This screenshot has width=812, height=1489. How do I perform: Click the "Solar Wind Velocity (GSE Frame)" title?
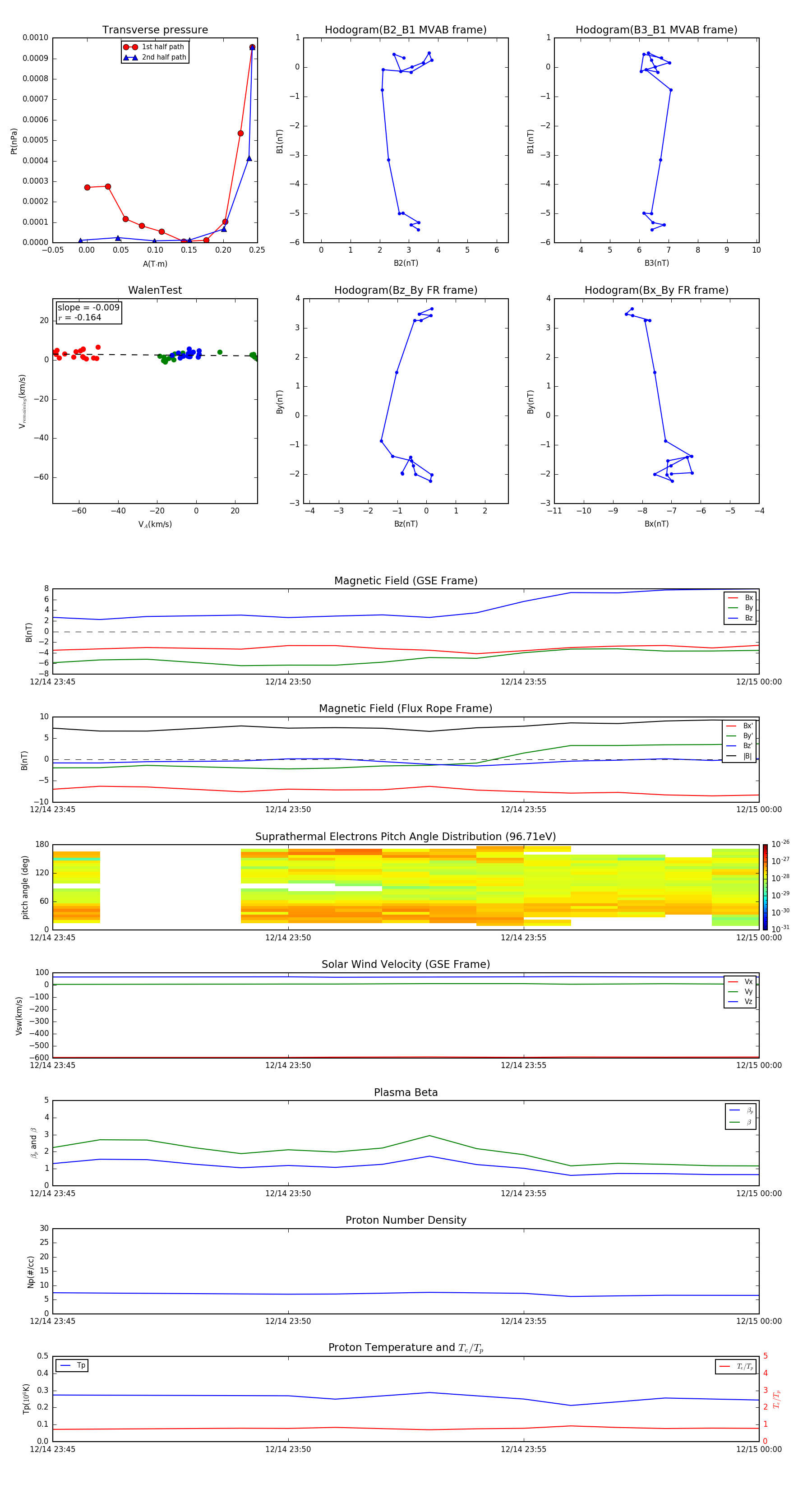(x=406, y=965)
